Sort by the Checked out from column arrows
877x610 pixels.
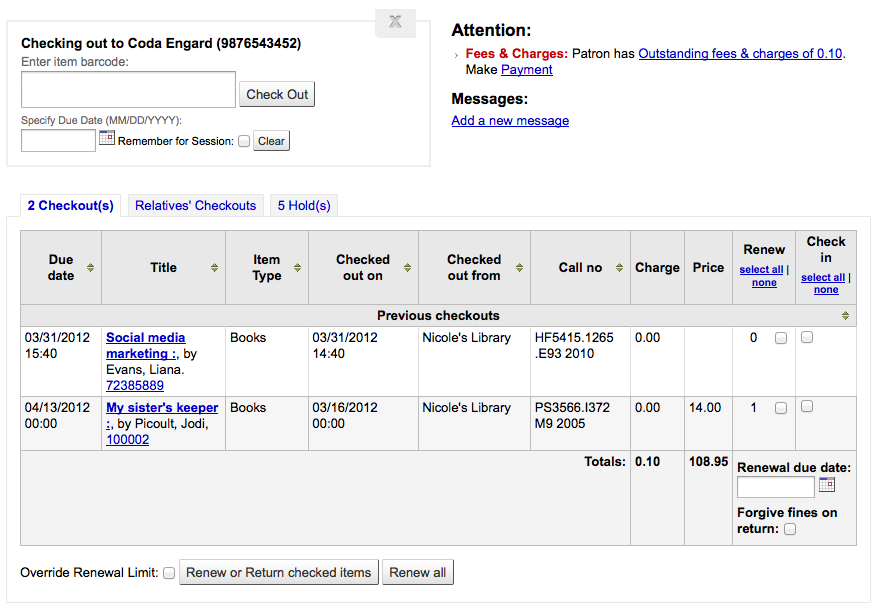pyautogui.click(x=519, y=268)
